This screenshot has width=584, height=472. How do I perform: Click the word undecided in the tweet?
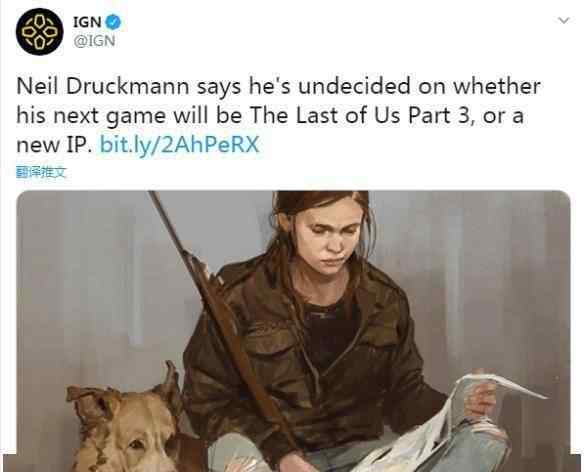[355, 86]
